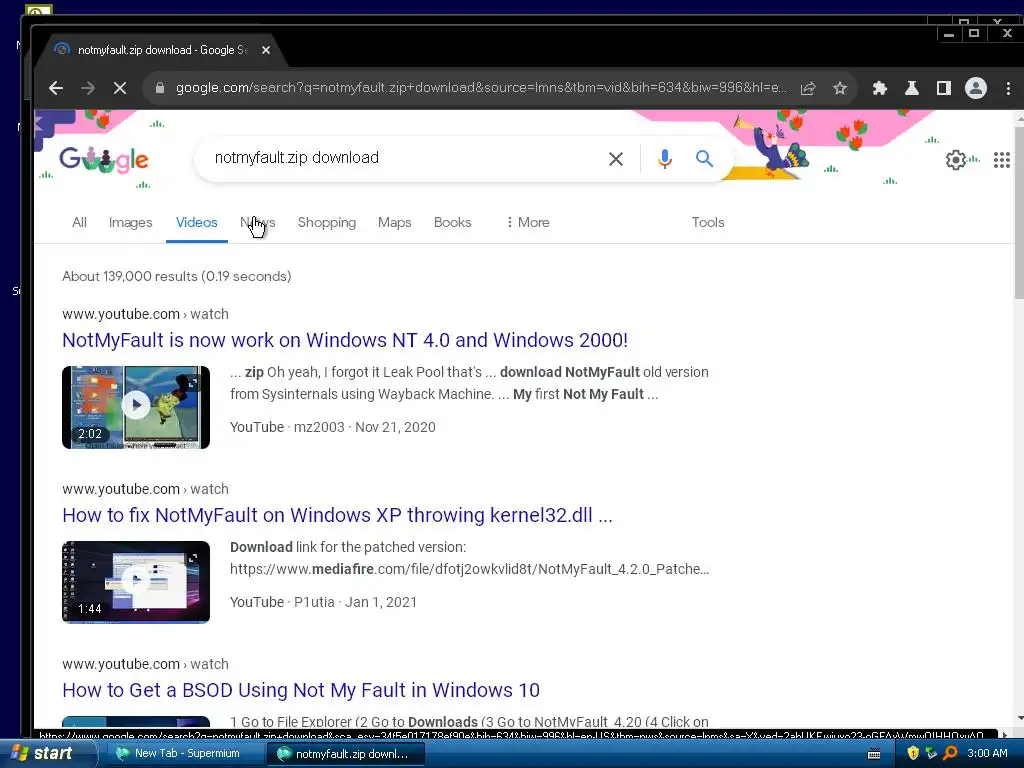1024x768 pixels.
Task: Open the News tab
Action: click(x=258, y=223)
